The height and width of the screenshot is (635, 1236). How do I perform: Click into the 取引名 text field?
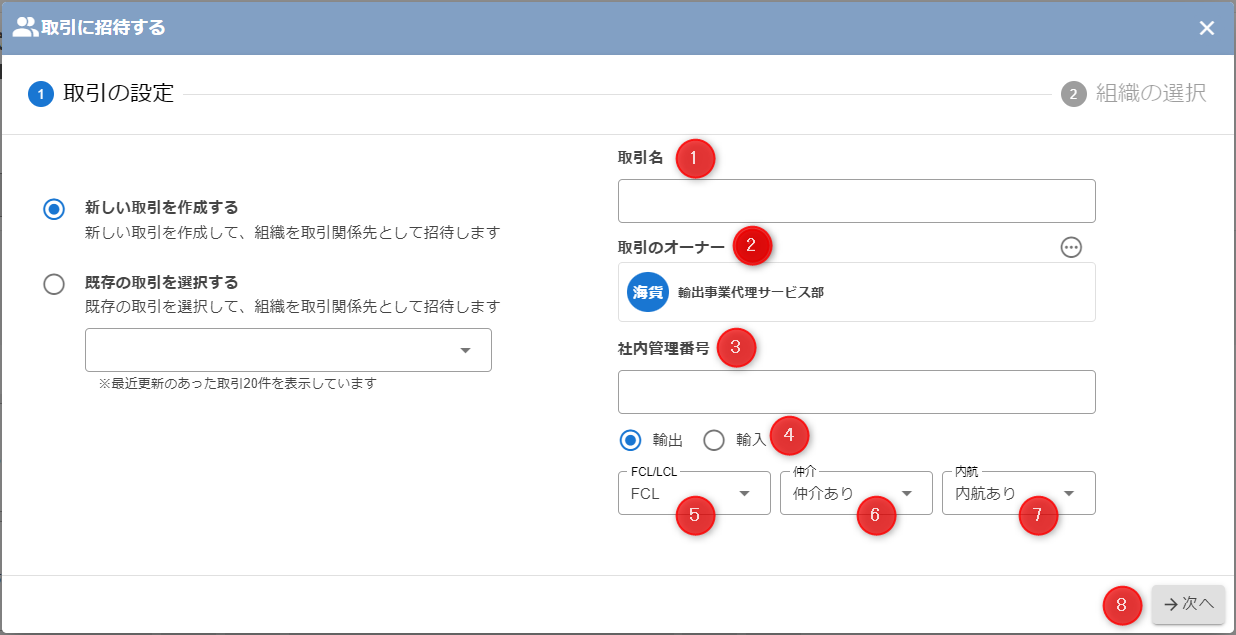(x=856, y=201)
